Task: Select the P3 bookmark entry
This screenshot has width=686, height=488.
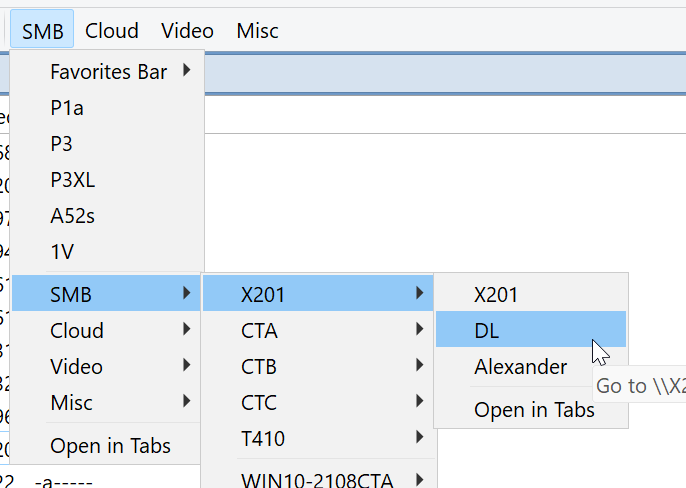Action: [x=62, y=144]
